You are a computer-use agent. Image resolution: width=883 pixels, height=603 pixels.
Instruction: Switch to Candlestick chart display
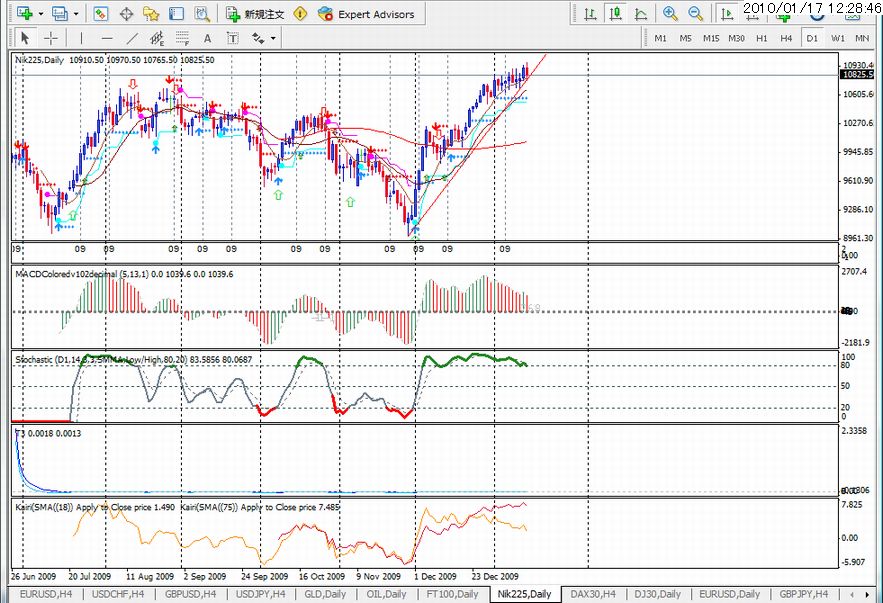point(616,14)
